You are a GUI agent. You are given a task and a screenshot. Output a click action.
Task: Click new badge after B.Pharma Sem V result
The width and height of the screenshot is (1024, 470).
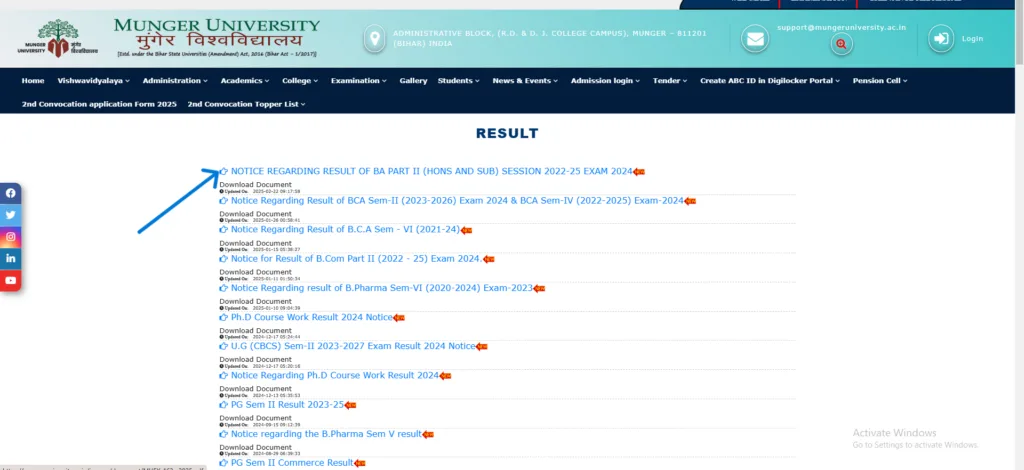(x=428, y=434)
